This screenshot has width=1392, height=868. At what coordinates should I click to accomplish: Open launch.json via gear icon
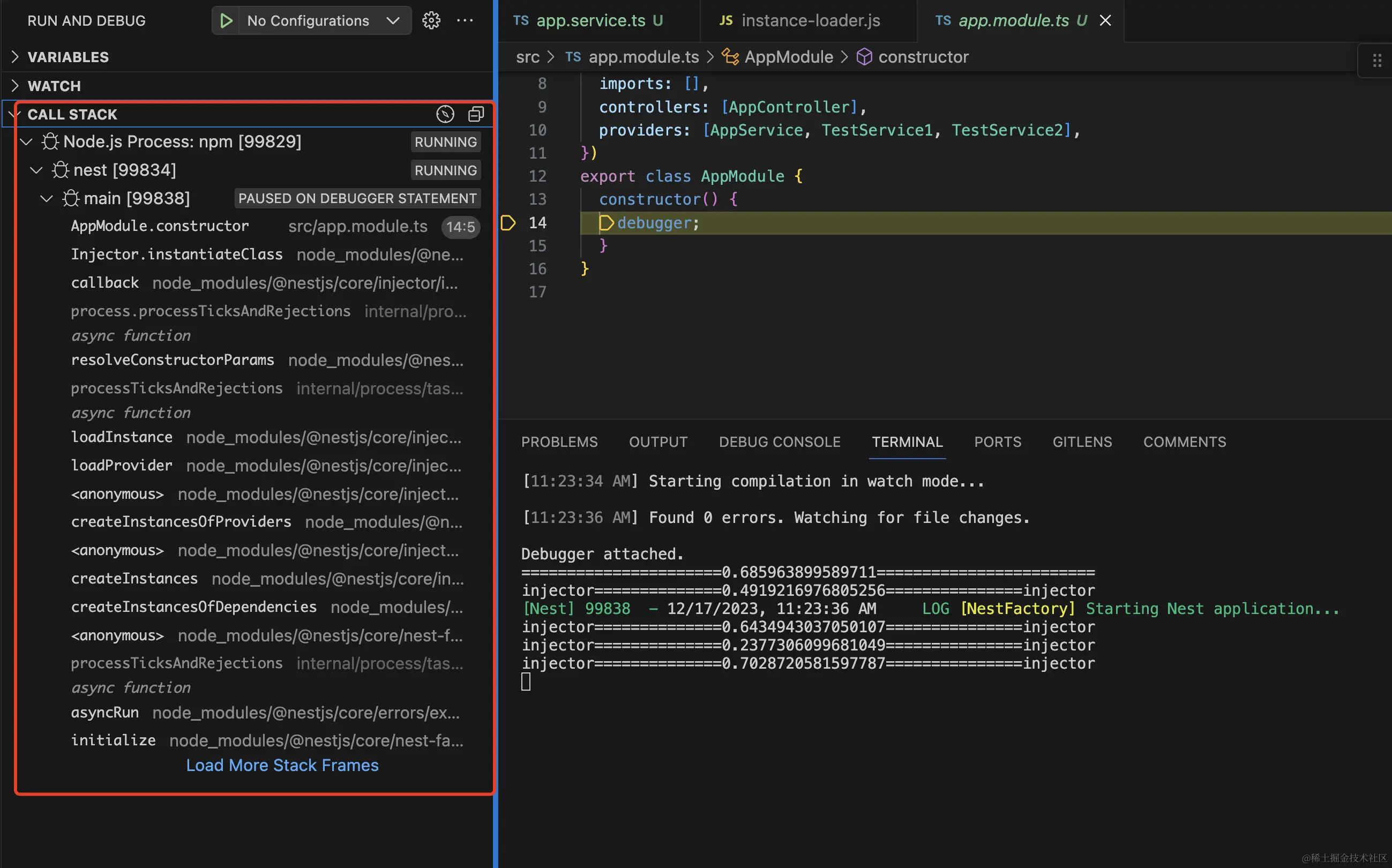(431, 21)
